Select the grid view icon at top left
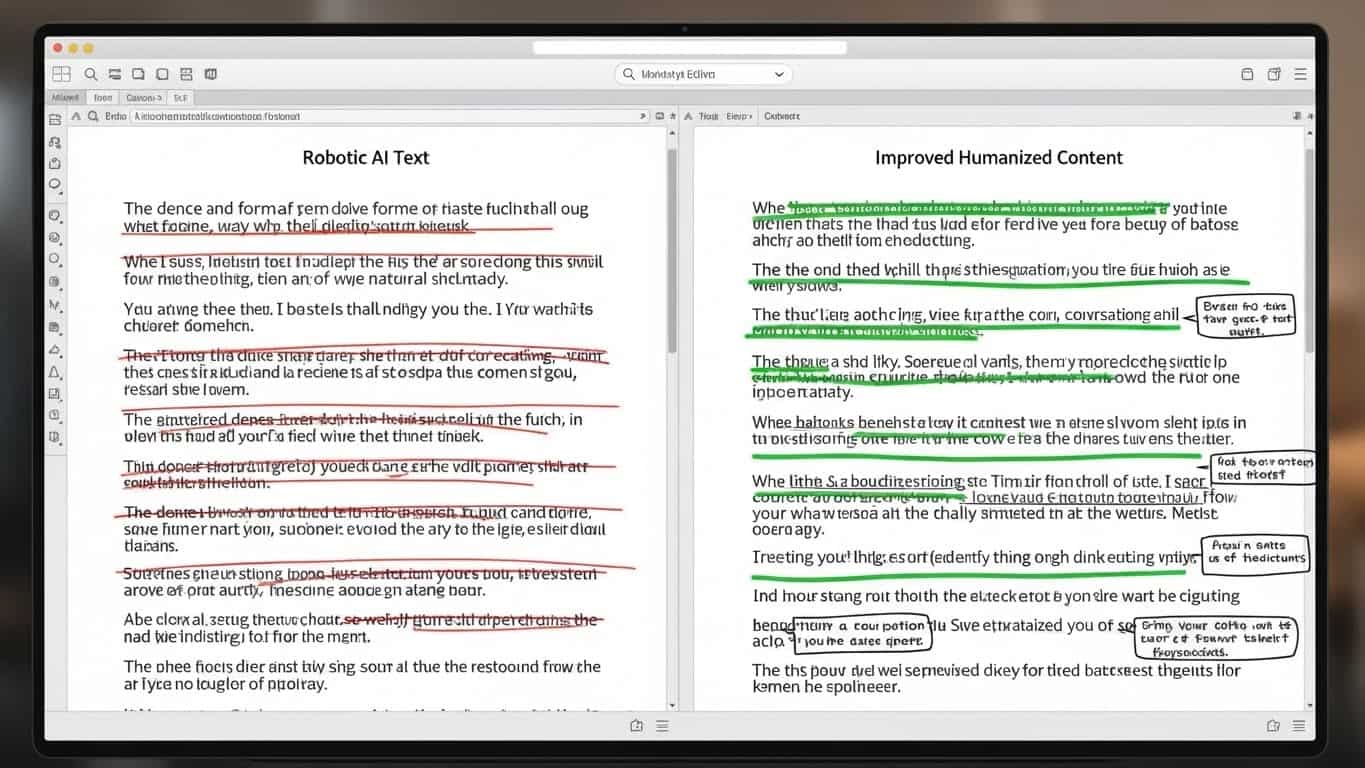The width and height of the screenshot is (1365, 768). 61,74
